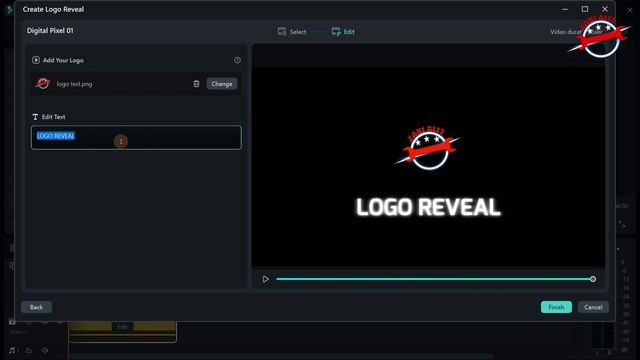Click the audio track folder icon

[x=29, y=350]
